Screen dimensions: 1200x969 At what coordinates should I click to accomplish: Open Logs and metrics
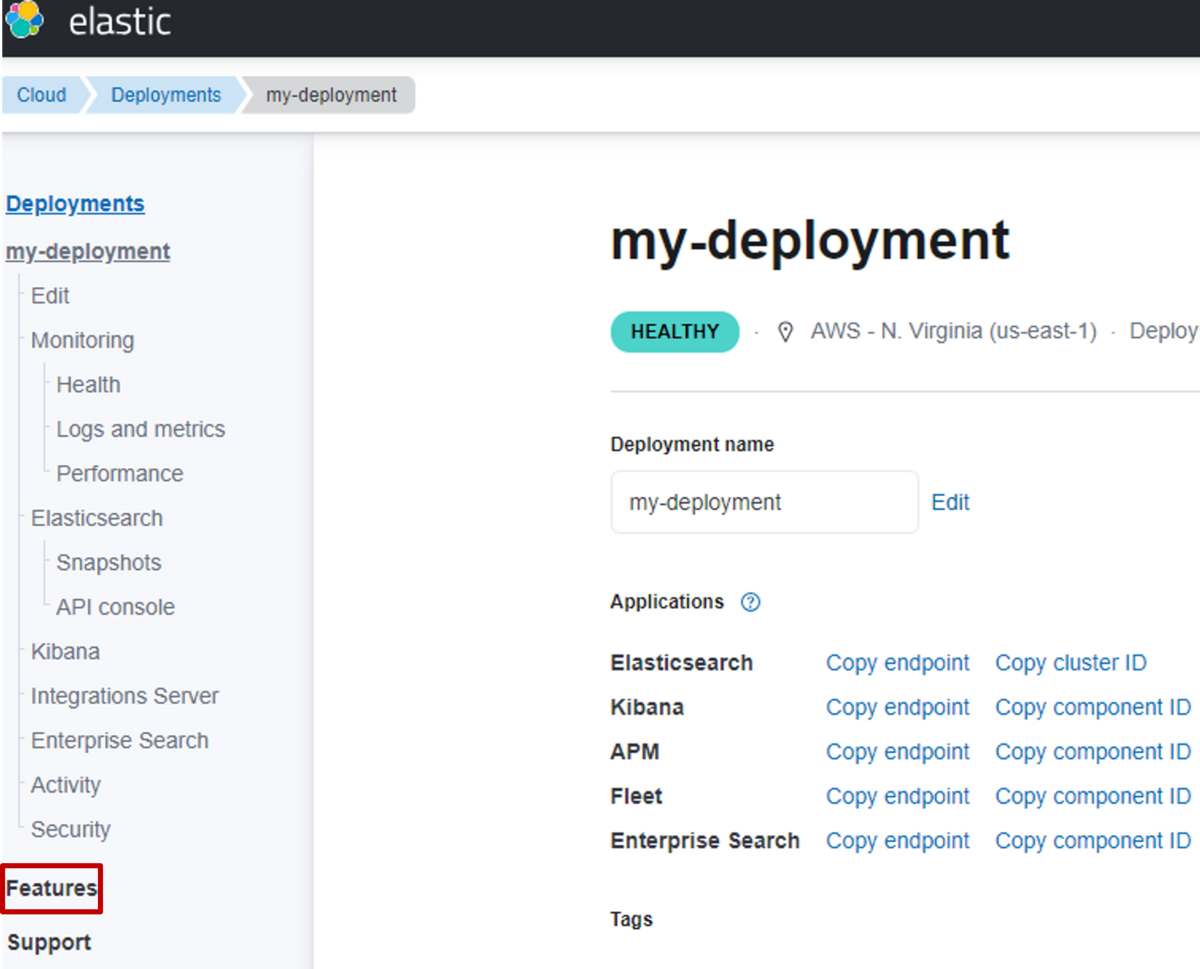point(140,429)
